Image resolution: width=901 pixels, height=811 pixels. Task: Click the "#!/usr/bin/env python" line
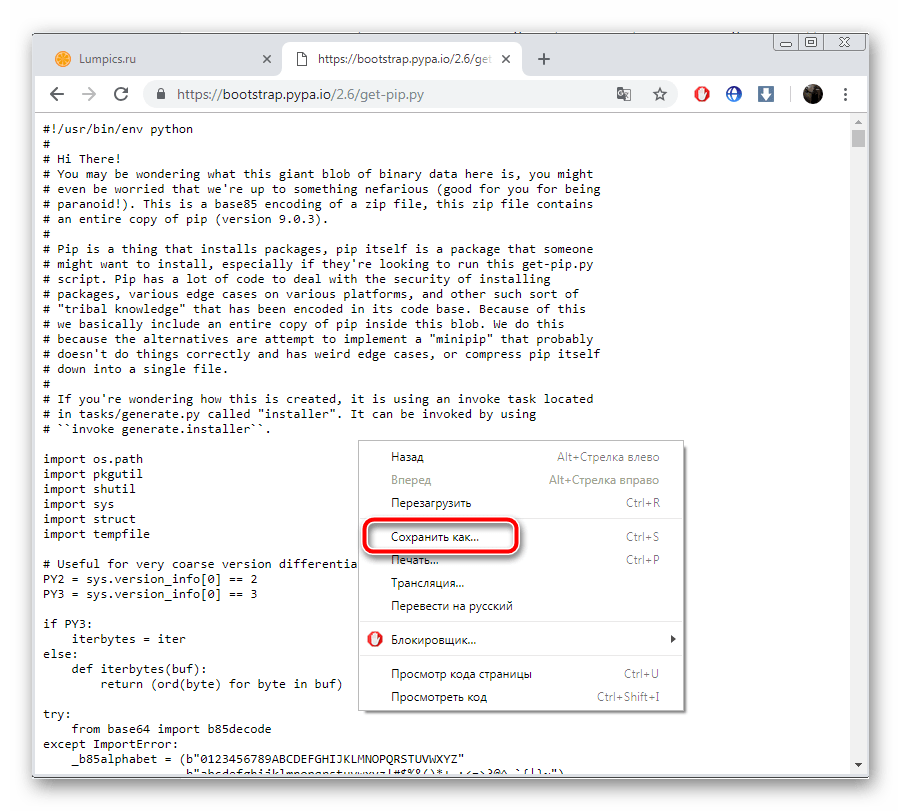pyautogui.click(x=118, y=129)
